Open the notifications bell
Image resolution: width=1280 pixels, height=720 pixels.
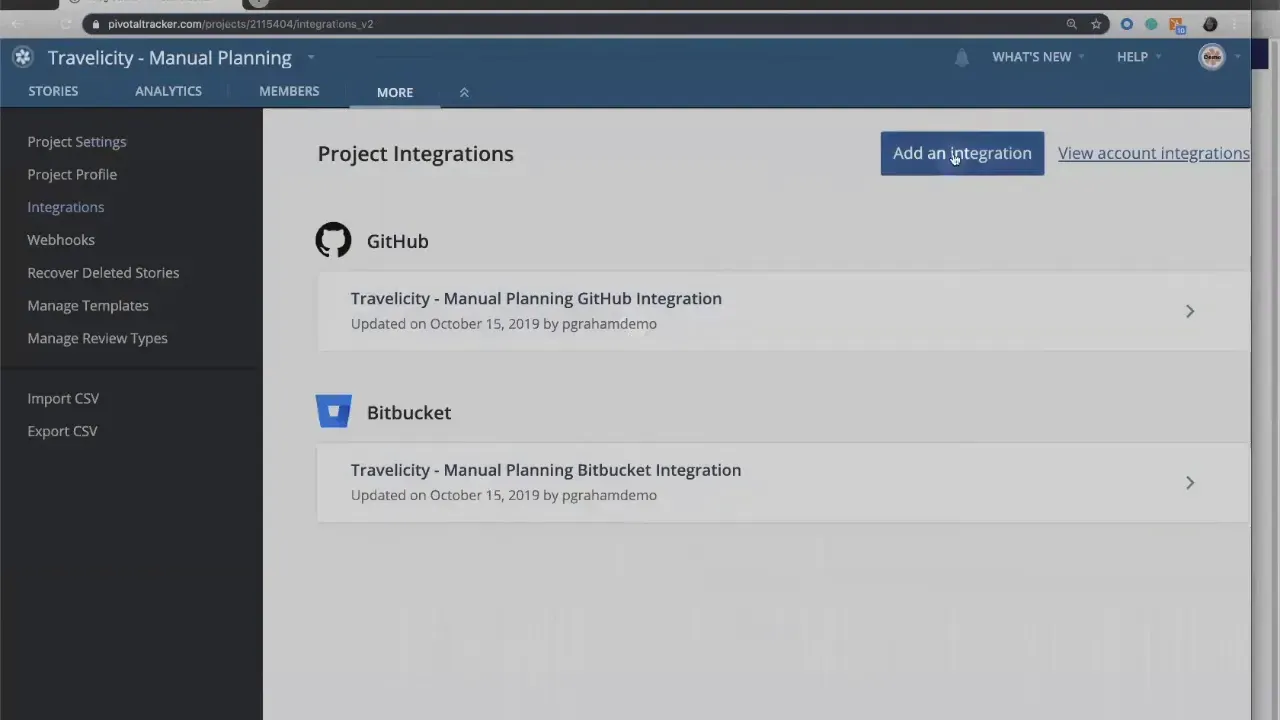point(961,57)
